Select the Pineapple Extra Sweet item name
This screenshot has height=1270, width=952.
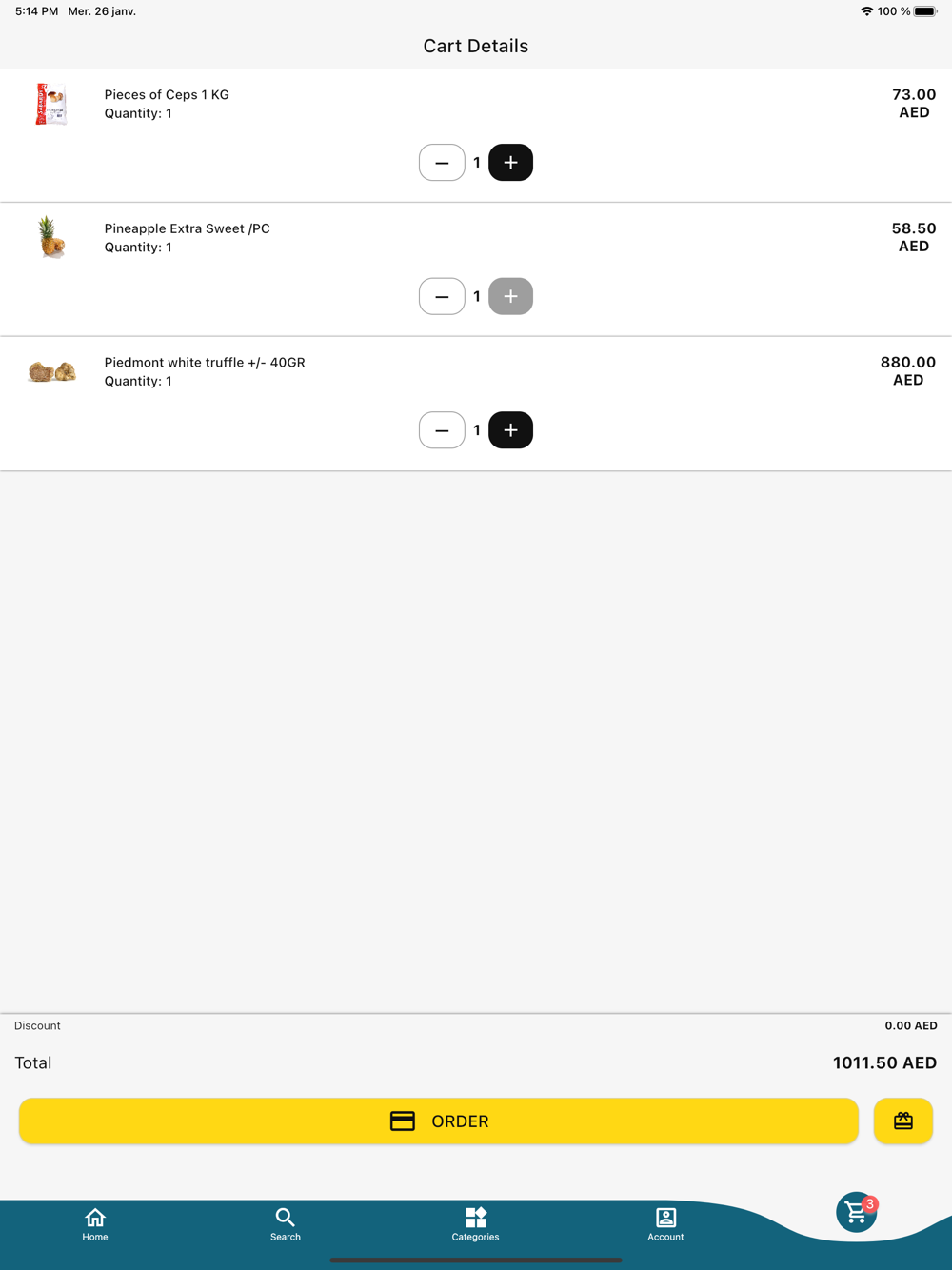pyautogui.click(x=188, y=228)
